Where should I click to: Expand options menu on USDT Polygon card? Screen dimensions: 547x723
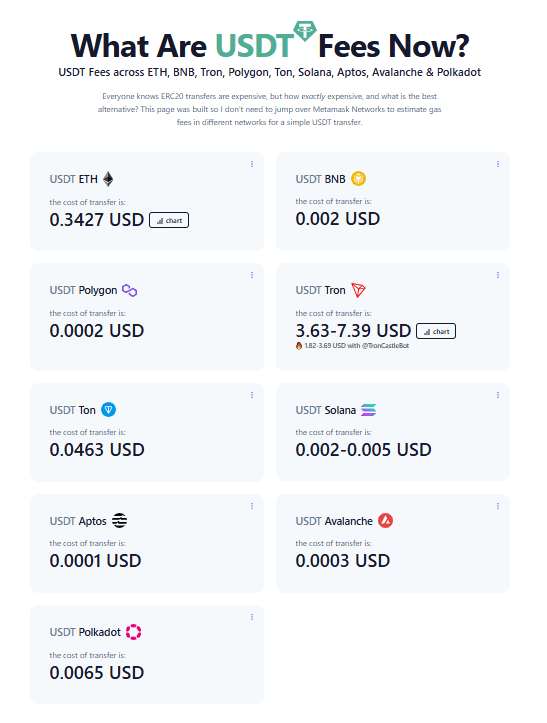pos(252,275)
